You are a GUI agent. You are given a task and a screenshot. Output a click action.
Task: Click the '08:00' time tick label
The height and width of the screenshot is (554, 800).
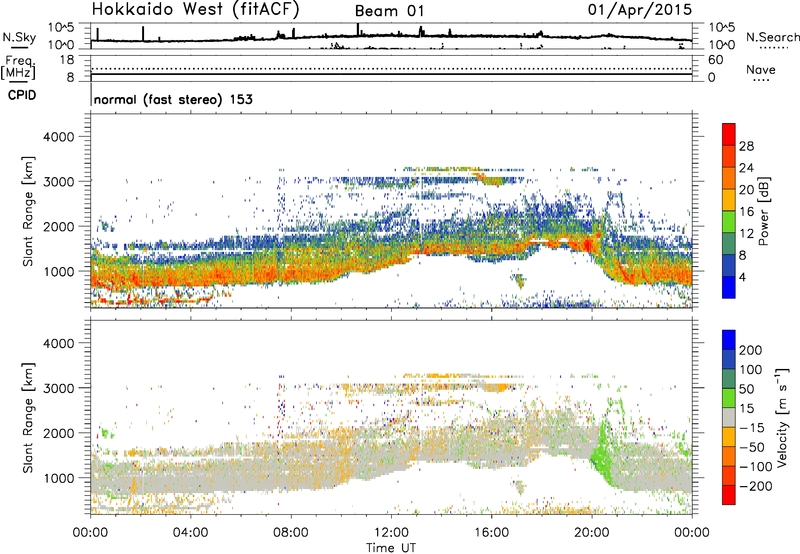coord(291,533)
